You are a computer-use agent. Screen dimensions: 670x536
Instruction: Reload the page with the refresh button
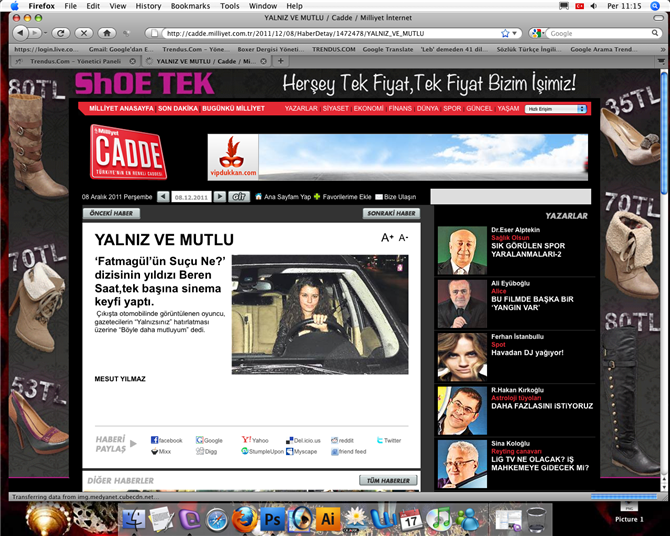click(x=61, y=33)
